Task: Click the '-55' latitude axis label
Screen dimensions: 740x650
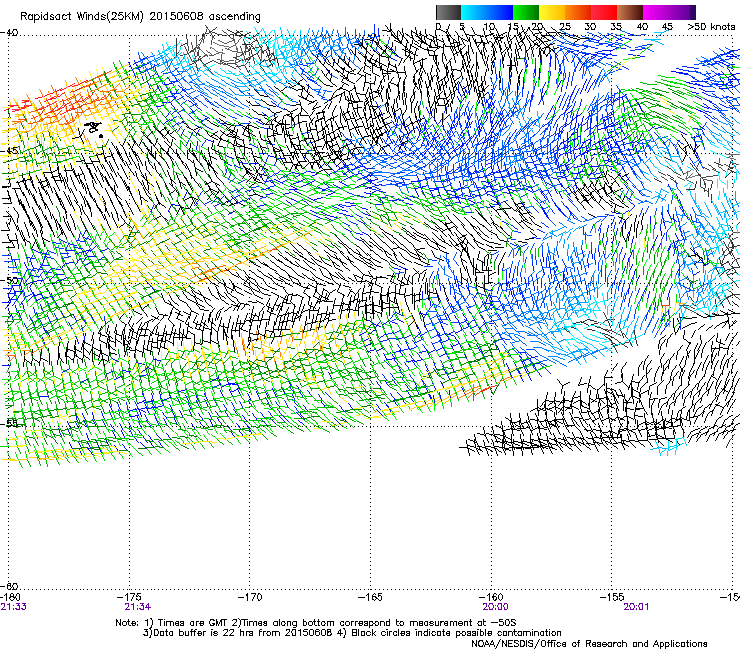Action: click(9, 423)
